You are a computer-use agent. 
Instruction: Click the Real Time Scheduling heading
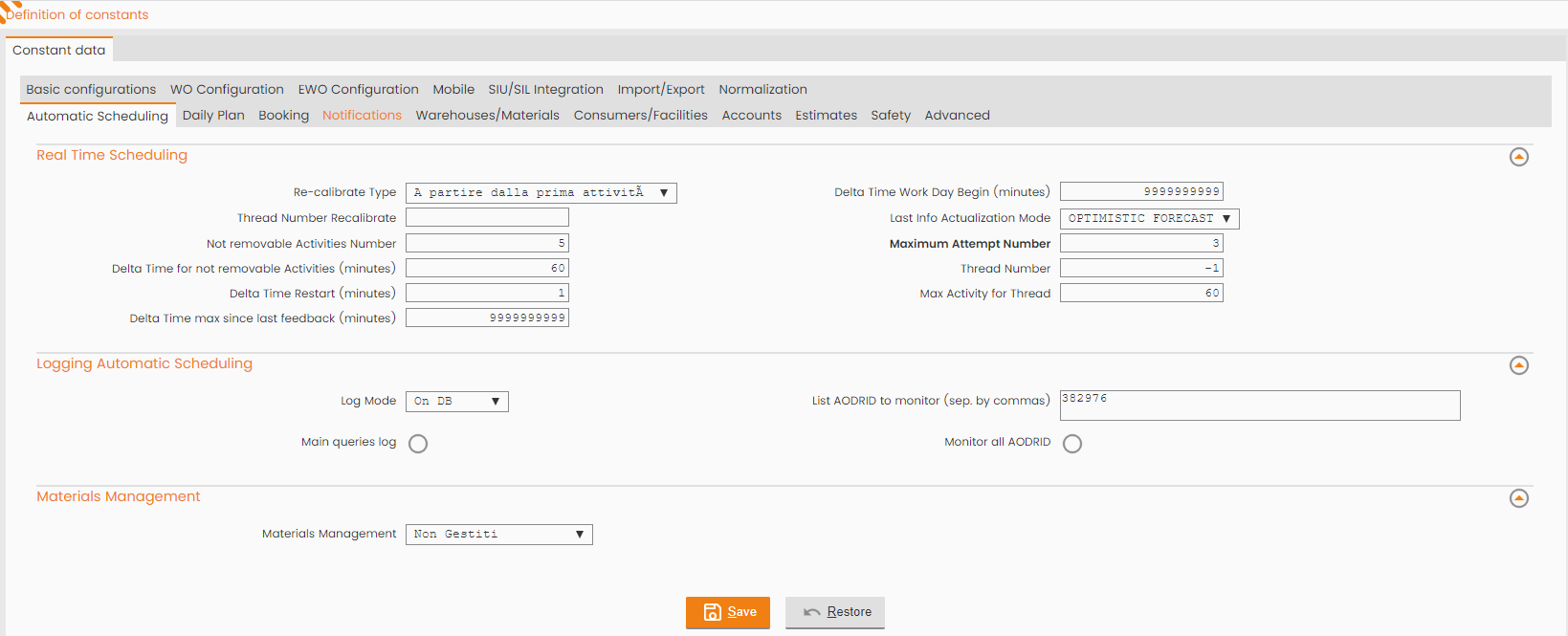(x=112, y=155)
